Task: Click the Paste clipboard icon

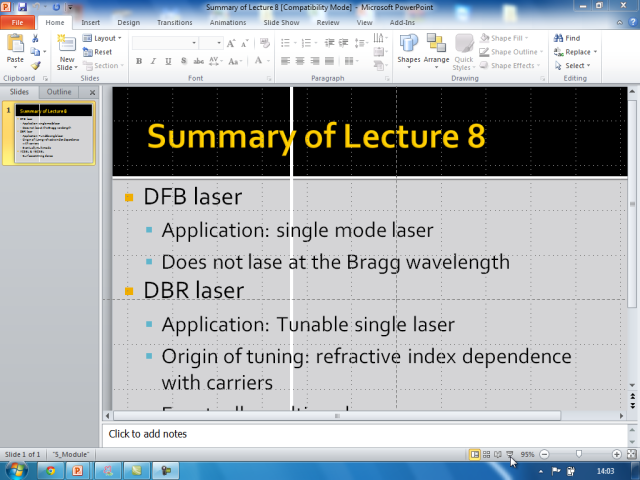Action: (x=15, y=43)
